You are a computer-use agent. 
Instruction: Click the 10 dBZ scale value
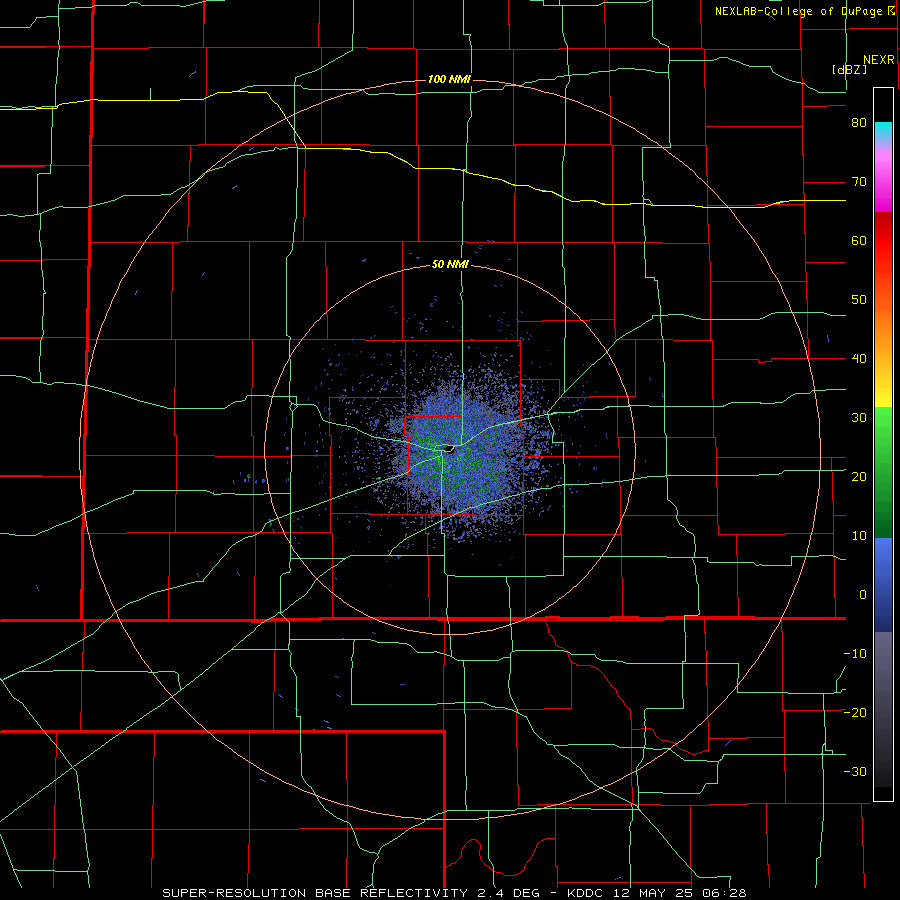[859, 536]
